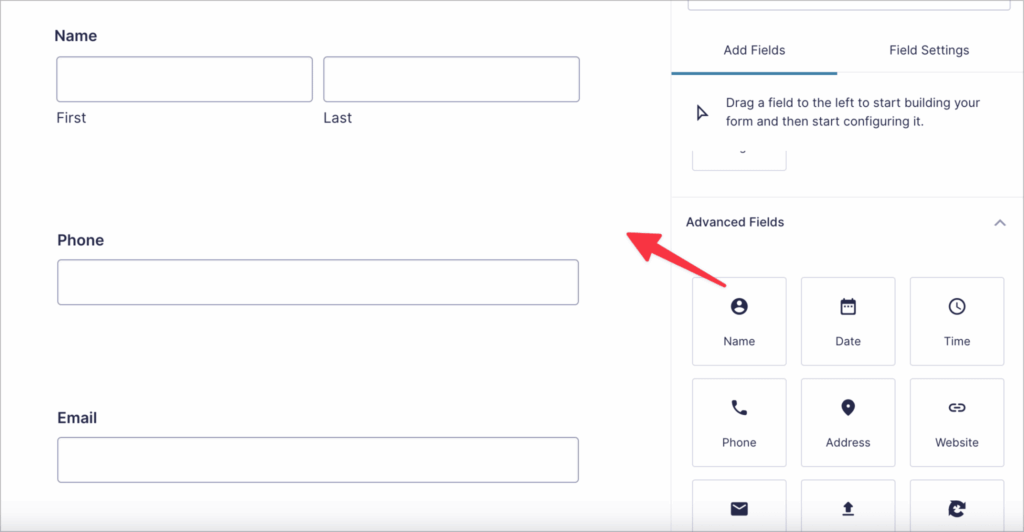Click the File Upload arrow icon

[x=848, y=509]
